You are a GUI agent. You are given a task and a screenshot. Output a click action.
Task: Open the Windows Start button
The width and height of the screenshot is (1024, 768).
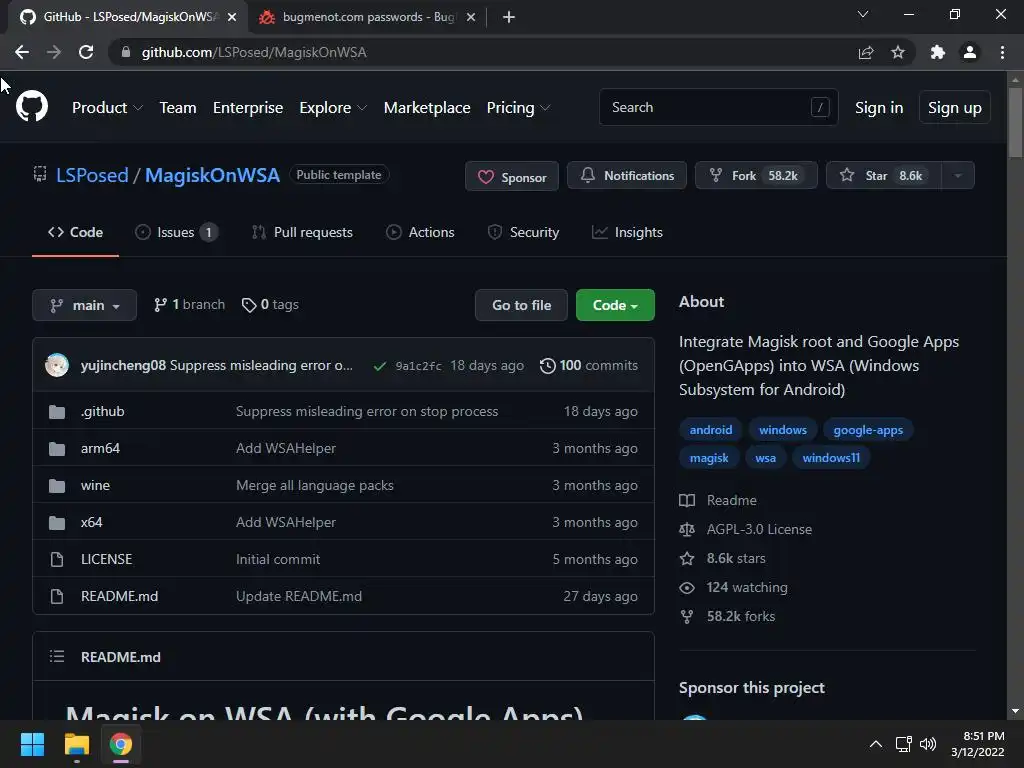click(x=32, y=744)
